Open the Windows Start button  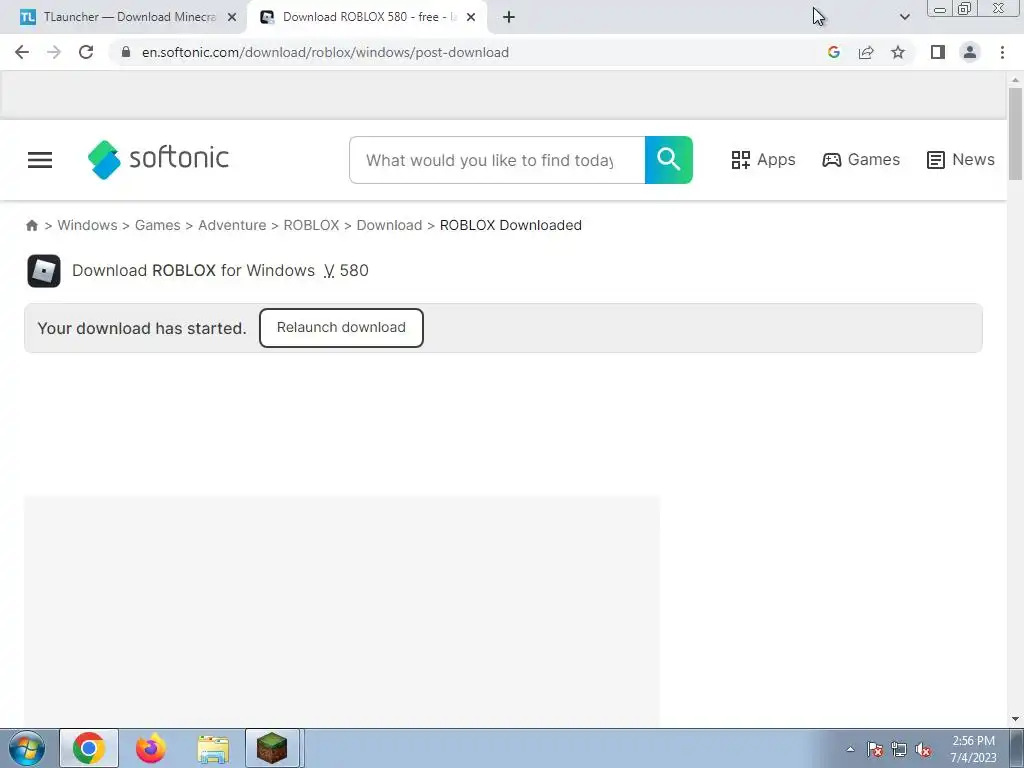tap(26, 748)
